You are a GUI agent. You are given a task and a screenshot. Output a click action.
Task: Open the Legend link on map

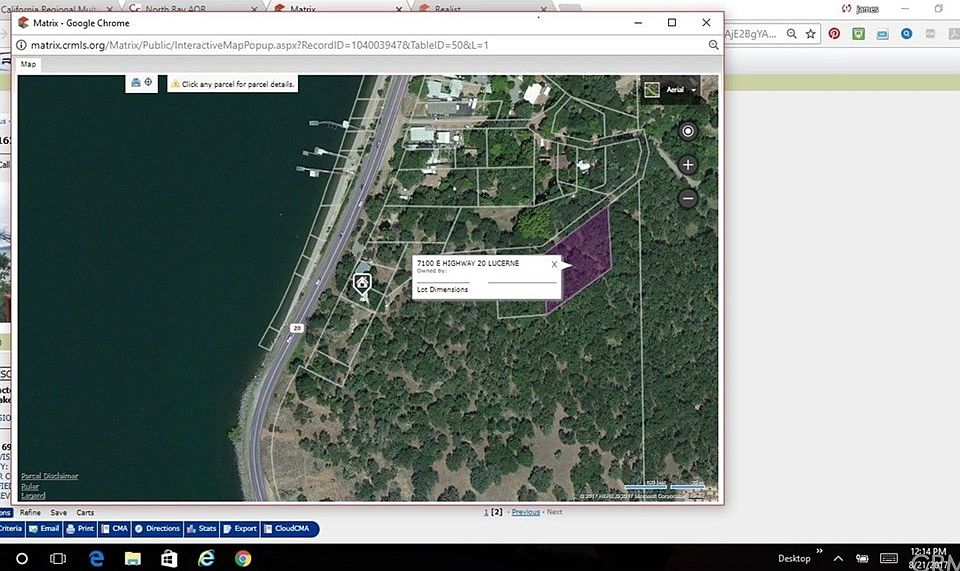[x=33, y=496]
